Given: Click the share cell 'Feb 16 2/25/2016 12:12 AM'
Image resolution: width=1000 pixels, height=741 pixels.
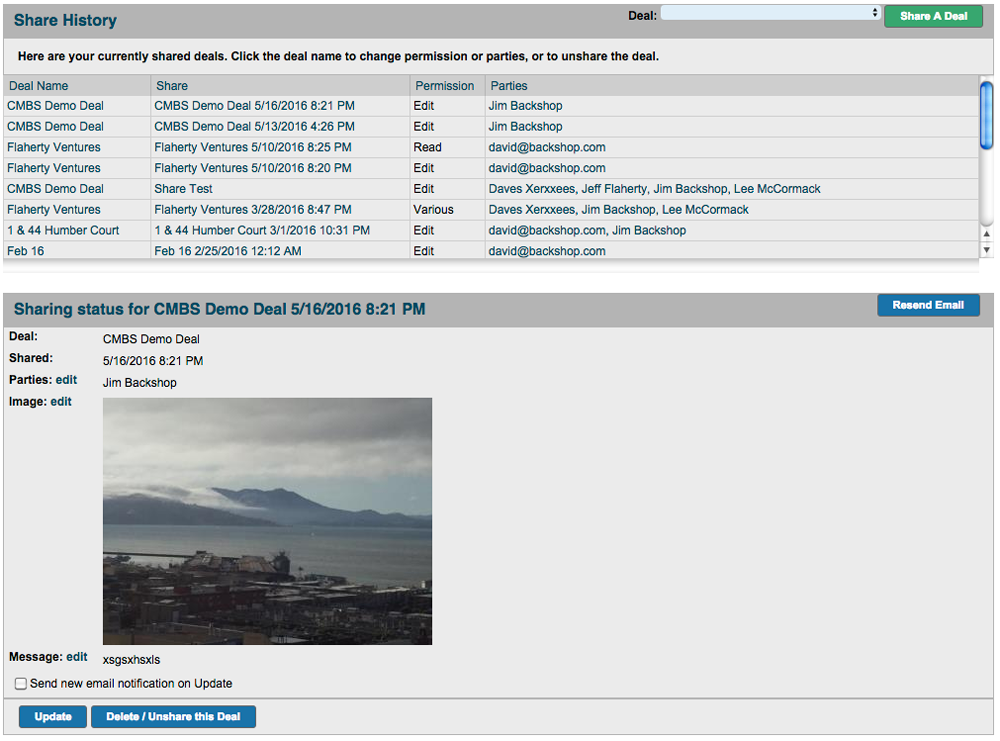Looking at the screenshot, I should point(228,251).
